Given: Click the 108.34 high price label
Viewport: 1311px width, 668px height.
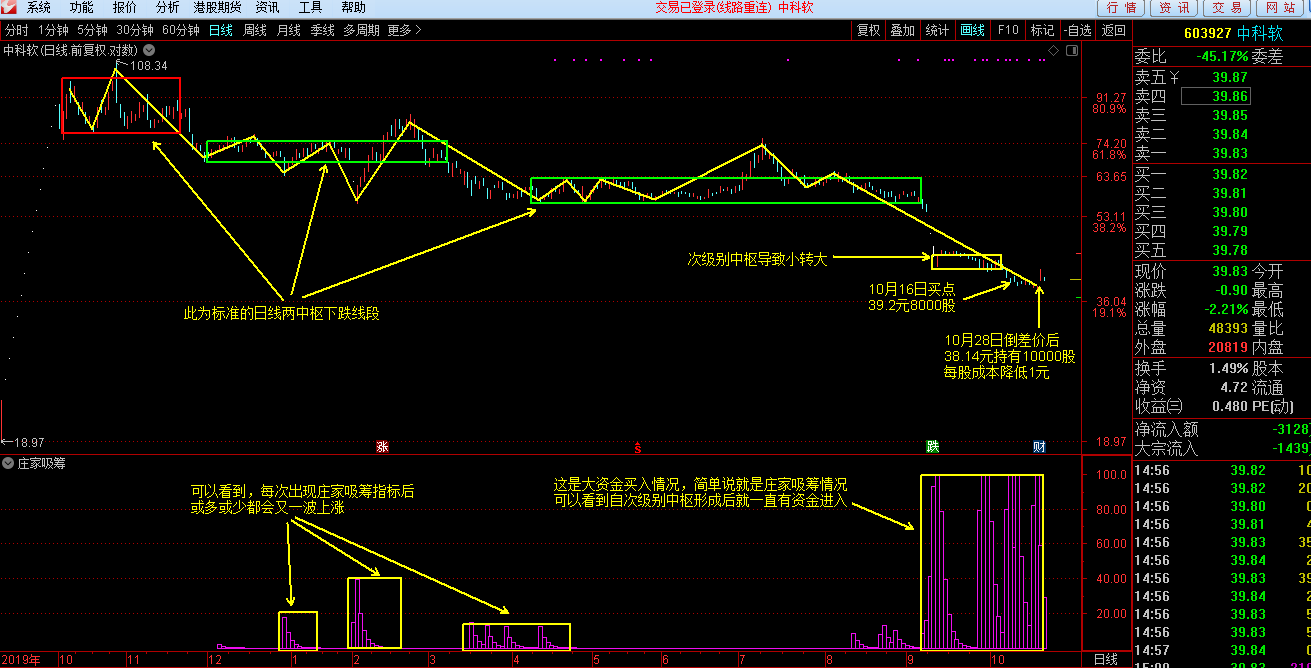Looking at the screenshot, I should (148, 66).
